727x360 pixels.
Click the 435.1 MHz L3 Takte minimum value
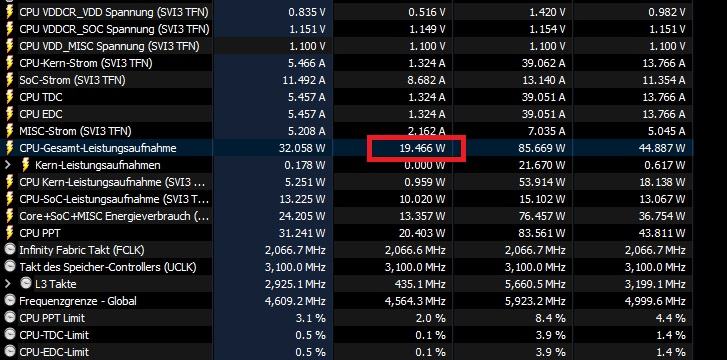click(x=420, y=284)
